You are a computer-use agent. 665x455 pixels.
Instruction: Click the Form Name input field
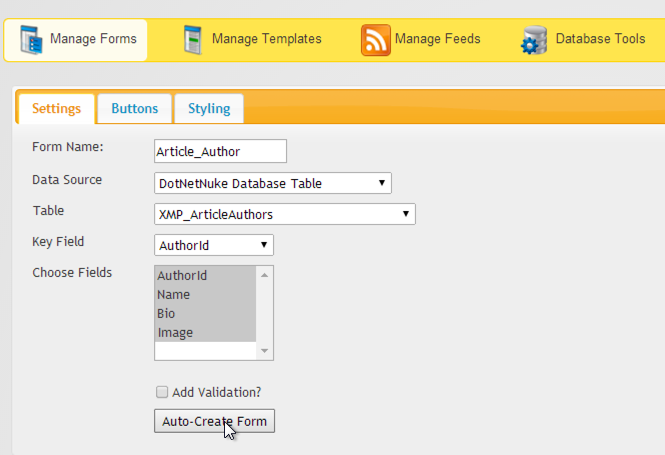[220, 151]
